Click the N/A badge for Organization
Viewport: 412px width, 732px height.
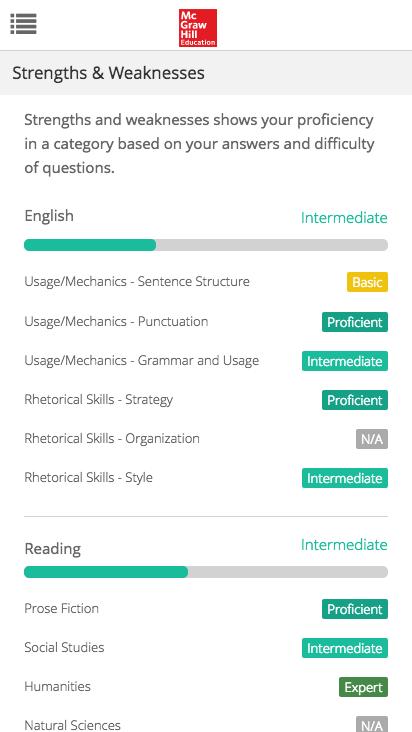(372, 439)
